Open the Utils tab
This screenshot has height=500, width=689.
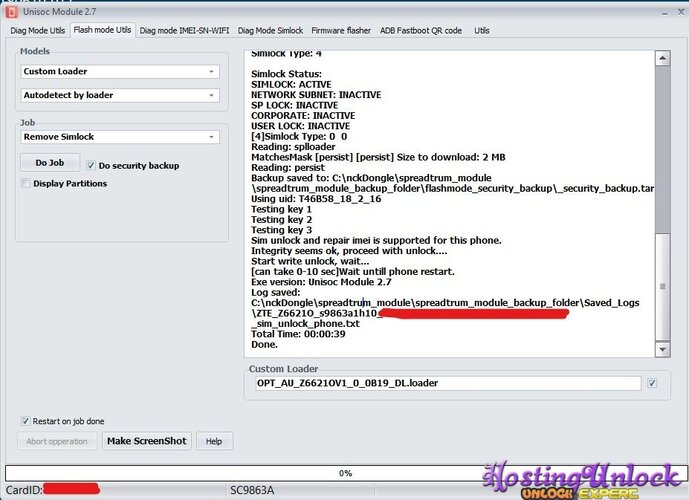[x=482, y=30]
